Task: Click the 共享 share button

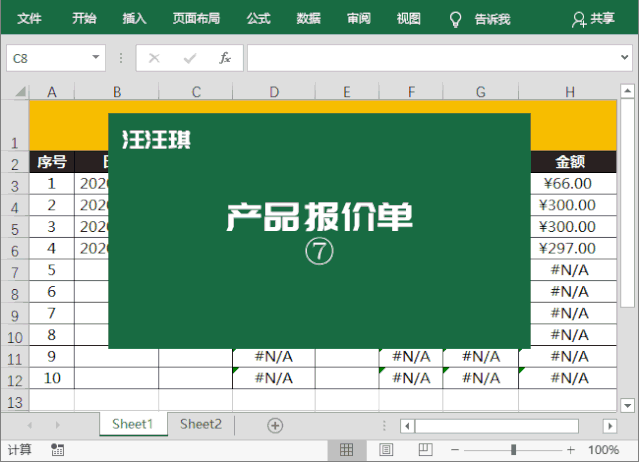Action: pos(593,19)
